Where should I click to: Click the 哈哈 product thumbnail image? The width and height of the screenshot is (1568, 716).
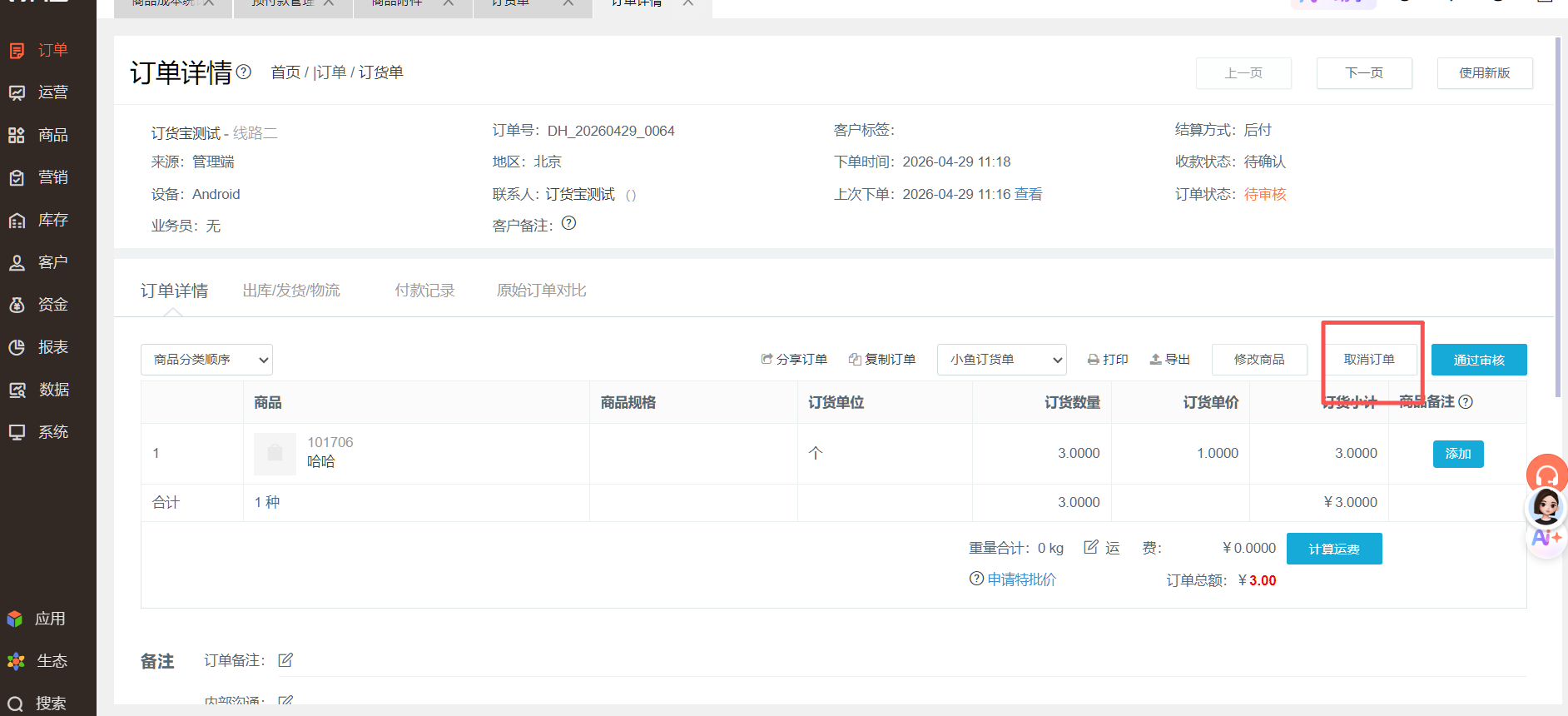(275, 454)
